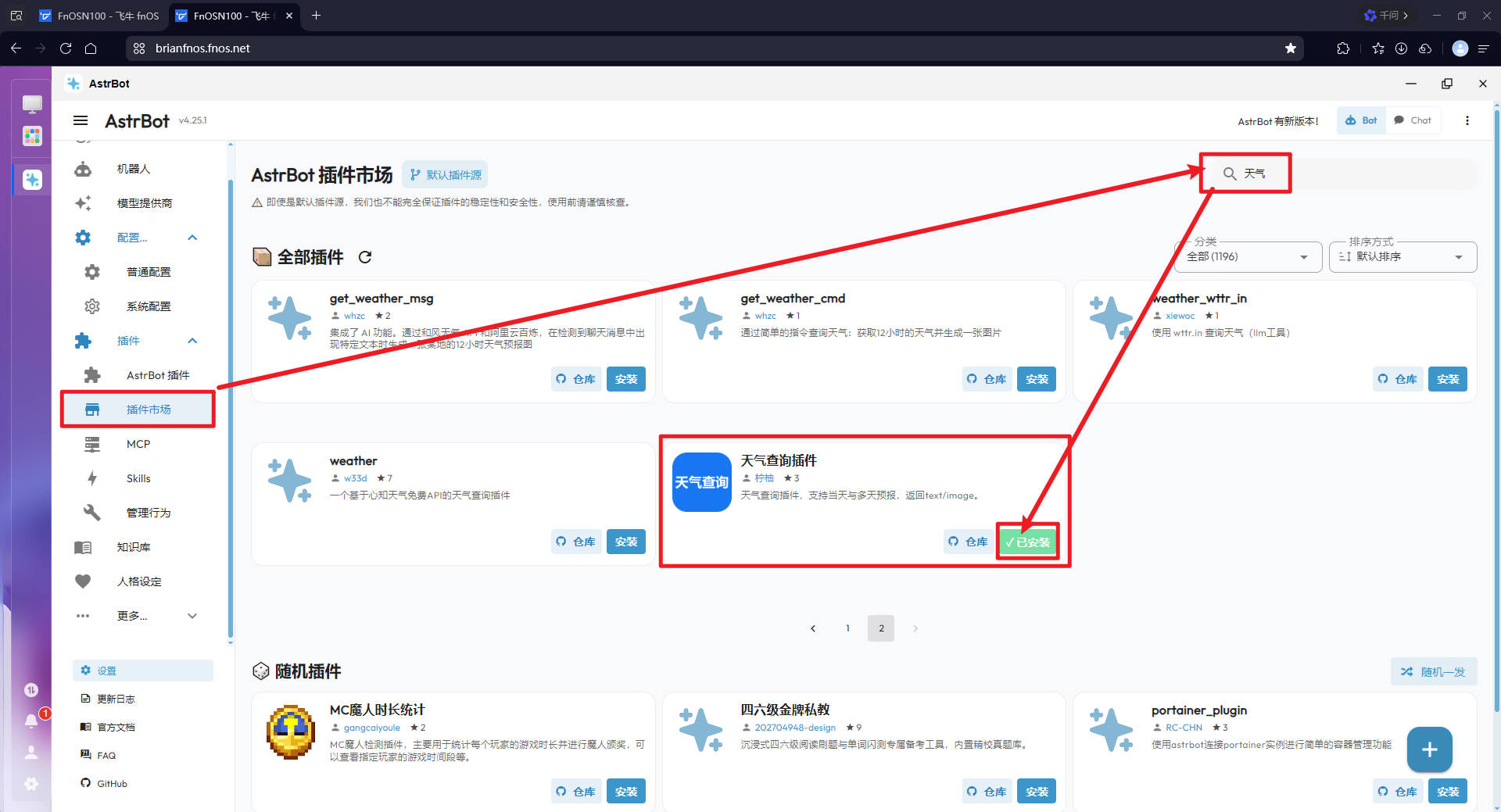
Task: Collapse the 插件 section chevron
Action: [x=192, y=341]
